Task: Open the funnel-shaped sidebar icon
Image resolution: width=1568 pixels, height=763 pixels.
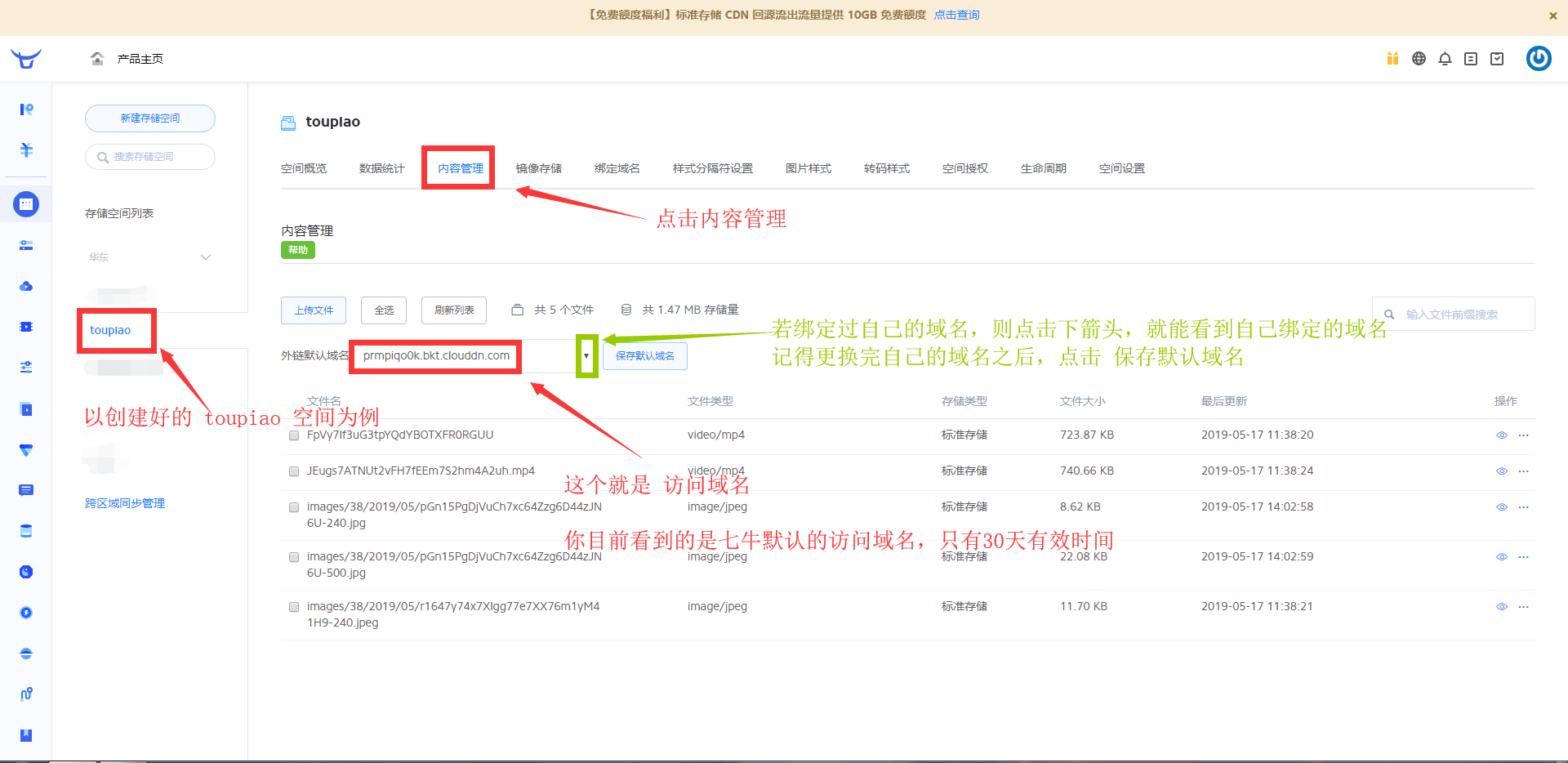Action: [x=26, y=450]
